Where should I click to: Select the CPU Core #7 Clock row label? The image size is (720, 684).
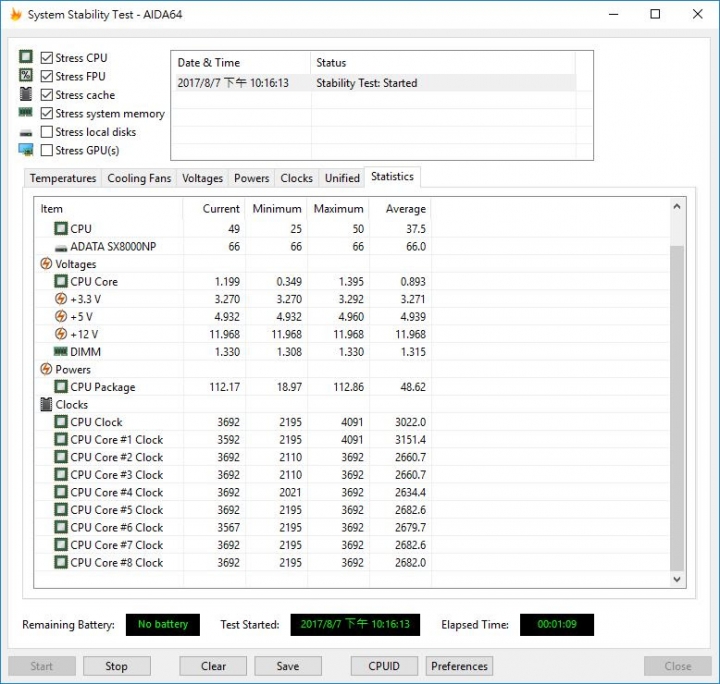click(x=117, y=545)
